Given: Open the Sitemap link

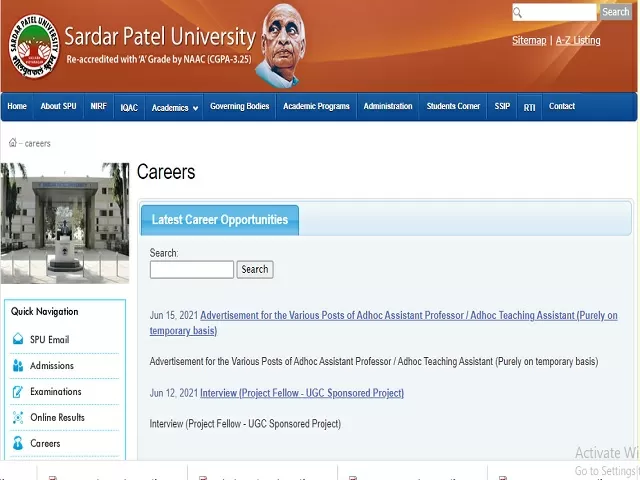Looking at the screenshot, I should point(529,40).
